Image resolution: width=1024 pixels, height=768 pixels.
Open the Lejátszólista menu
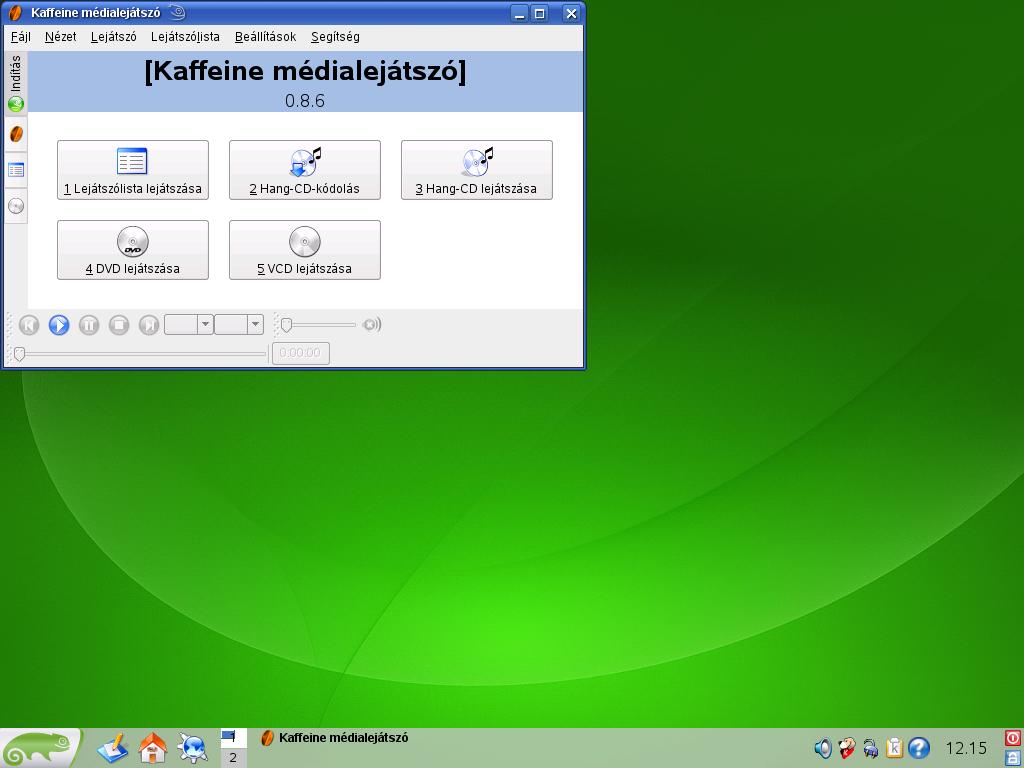point(185,37)
